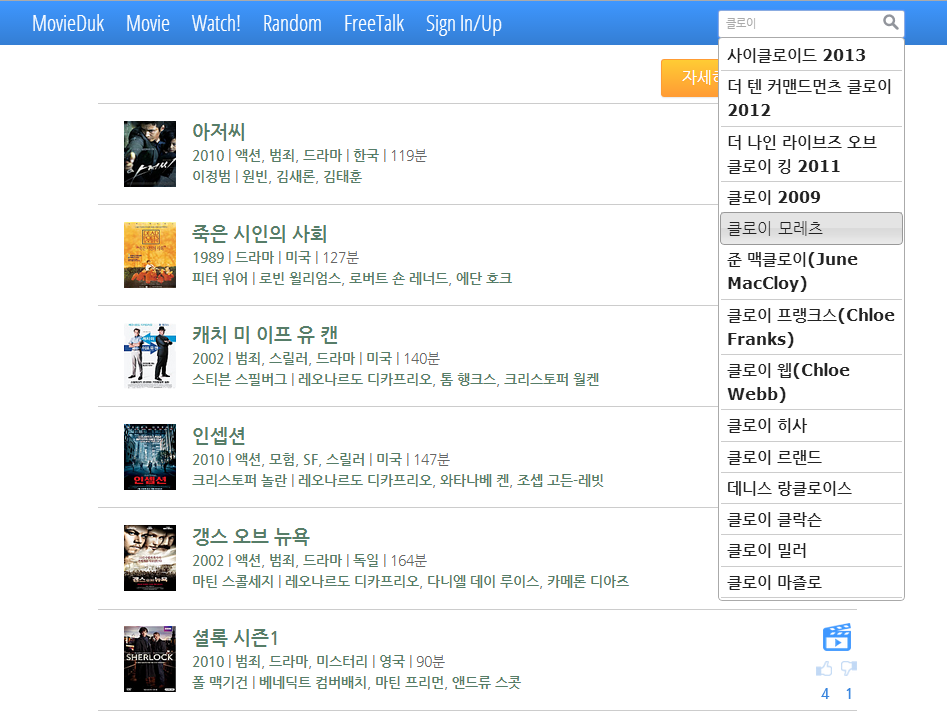Click Sign In/Up in the navigation bar

[463, 22]
